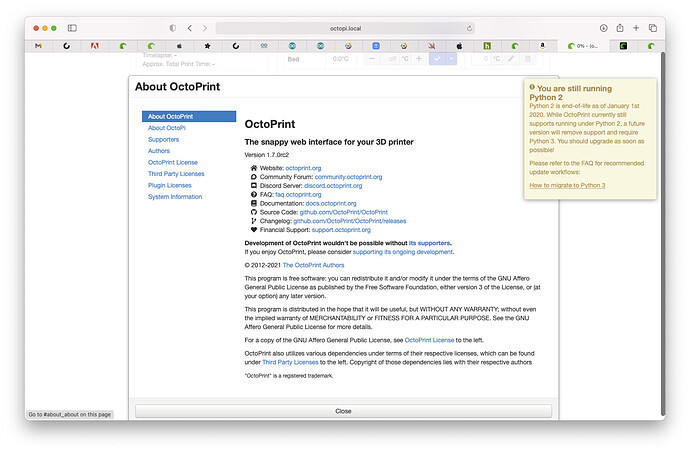Click the chat icon beside Community Forum
This screenshot has width=690, height=452.
point(253,176)
